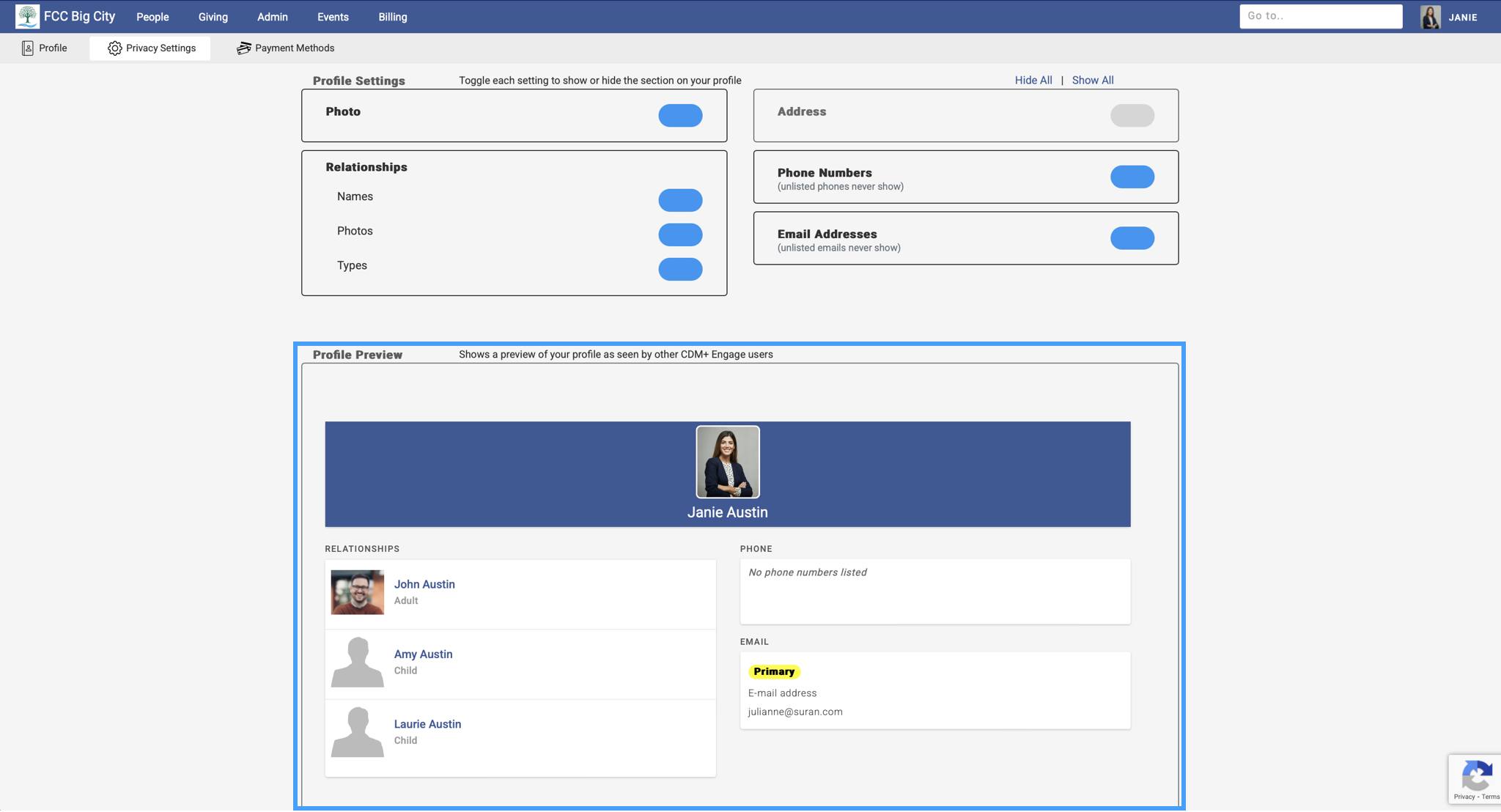Open Laurie Austin's profile link
Image resolution: width=1501 pixels, height=812 pixels.
click(x=427, y=723)
